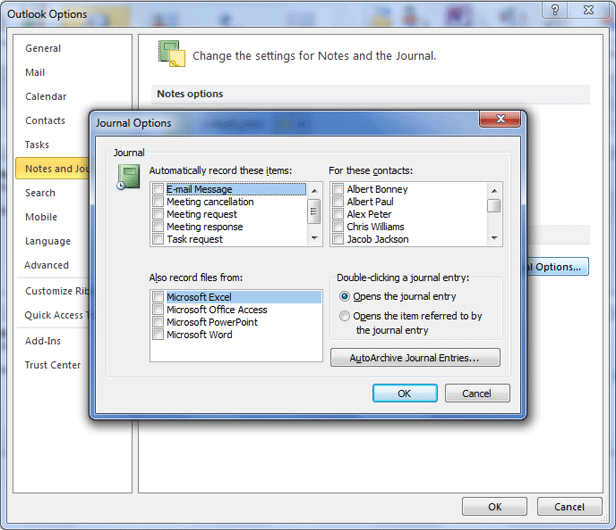Tick the E-mail Message checkbox

pyautogui.click(x=158, y=189)
